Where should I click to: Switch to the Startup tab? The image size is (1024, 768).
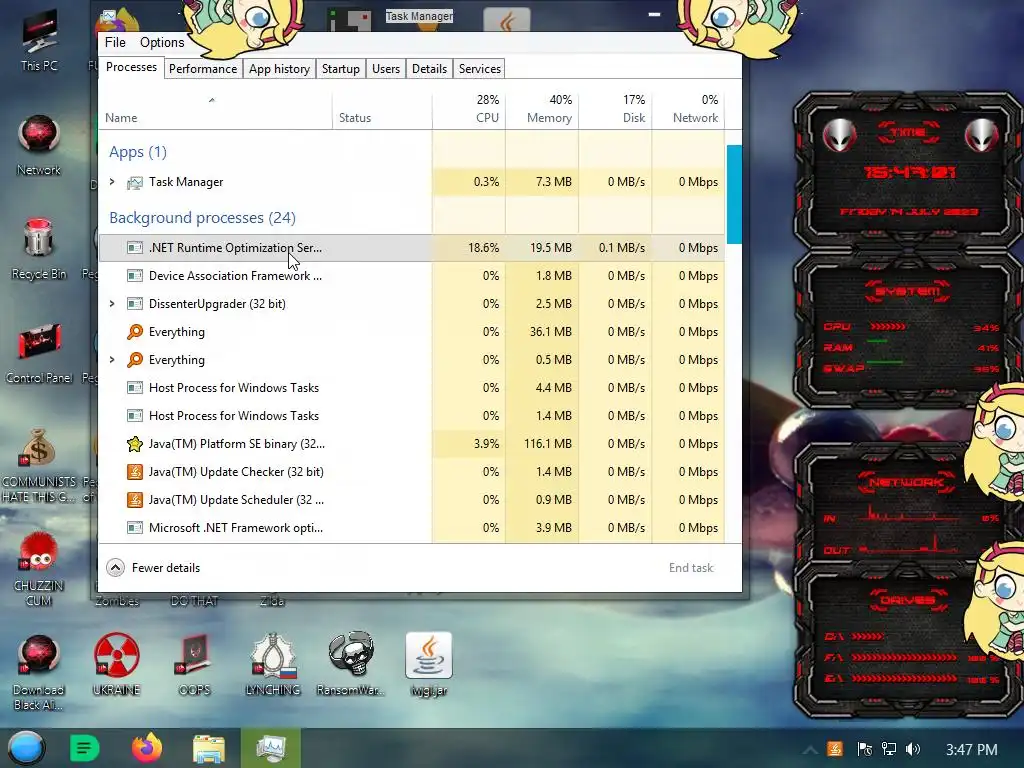click(340, 69)
